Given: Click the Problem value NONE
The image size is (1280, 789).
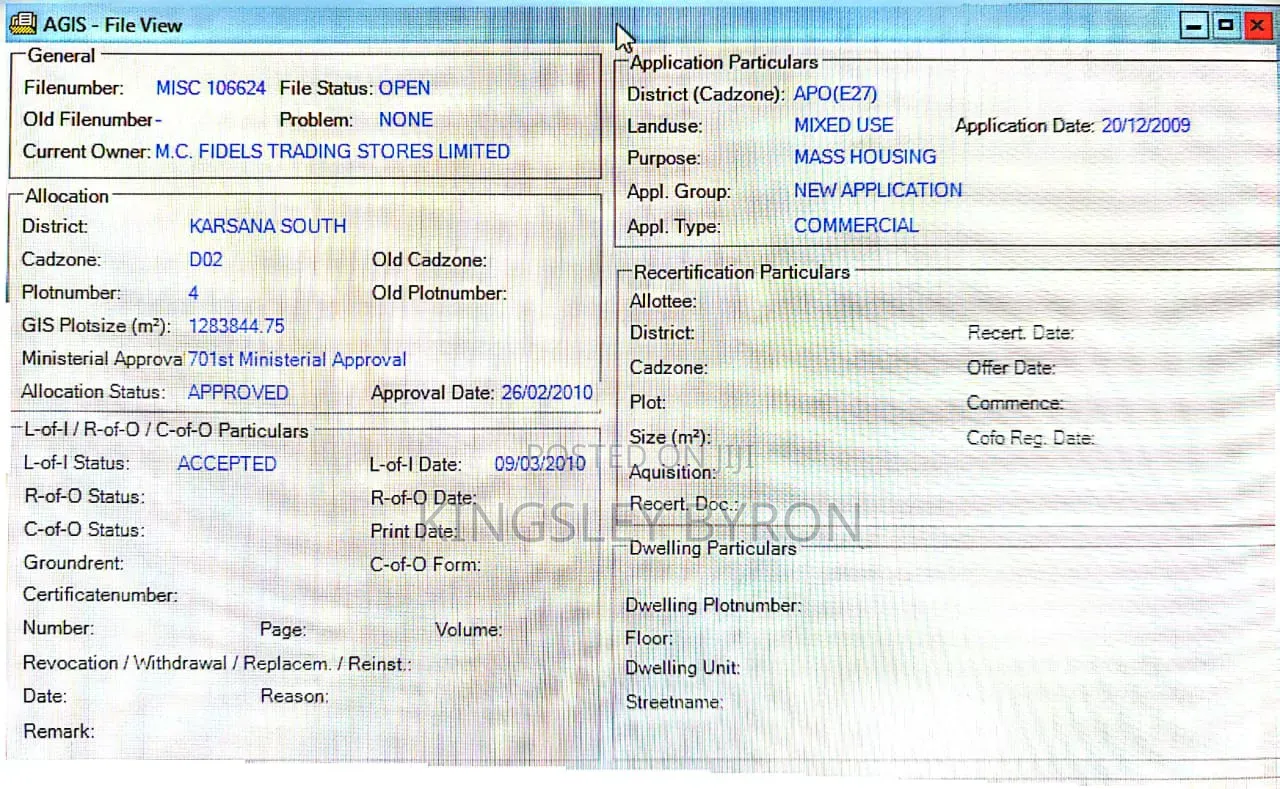Looking at the screenshot, I should click(406, 119).
